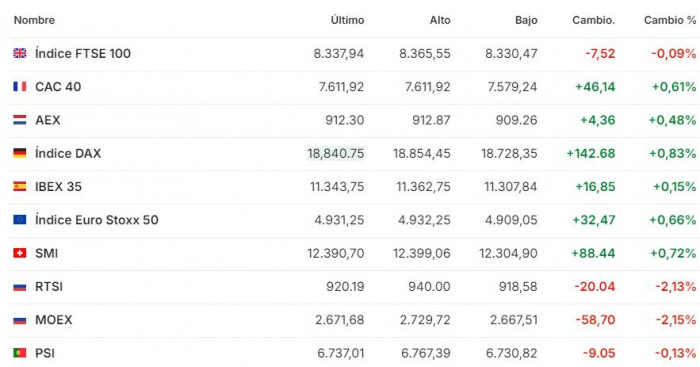Image resolution: width=700 pixels, height=367 pixels.
Task: Click the EU flag icon beside Euro Stoxx 50
Action: (20, 220)
